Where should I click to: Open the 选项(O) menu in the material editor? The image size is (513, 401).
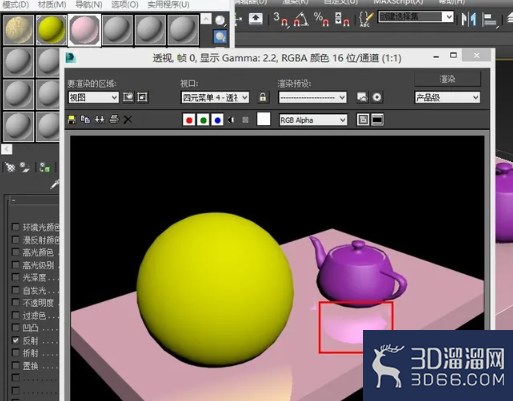(x=125, y=5)
